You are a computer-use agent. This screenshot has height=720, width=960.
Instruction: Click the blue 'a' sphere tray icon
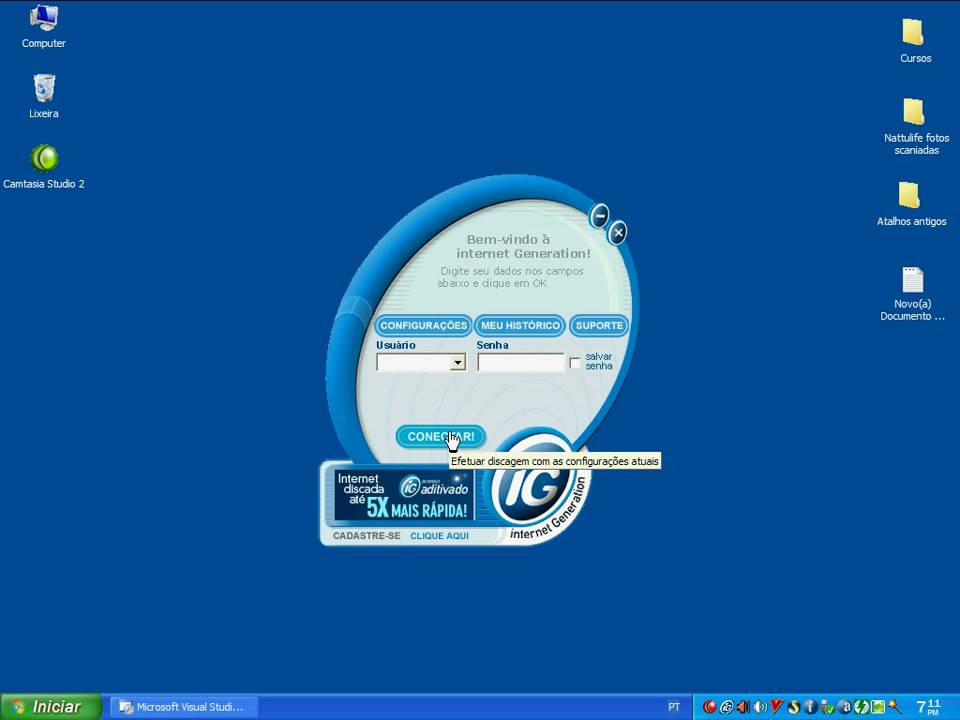pos(844,707)
